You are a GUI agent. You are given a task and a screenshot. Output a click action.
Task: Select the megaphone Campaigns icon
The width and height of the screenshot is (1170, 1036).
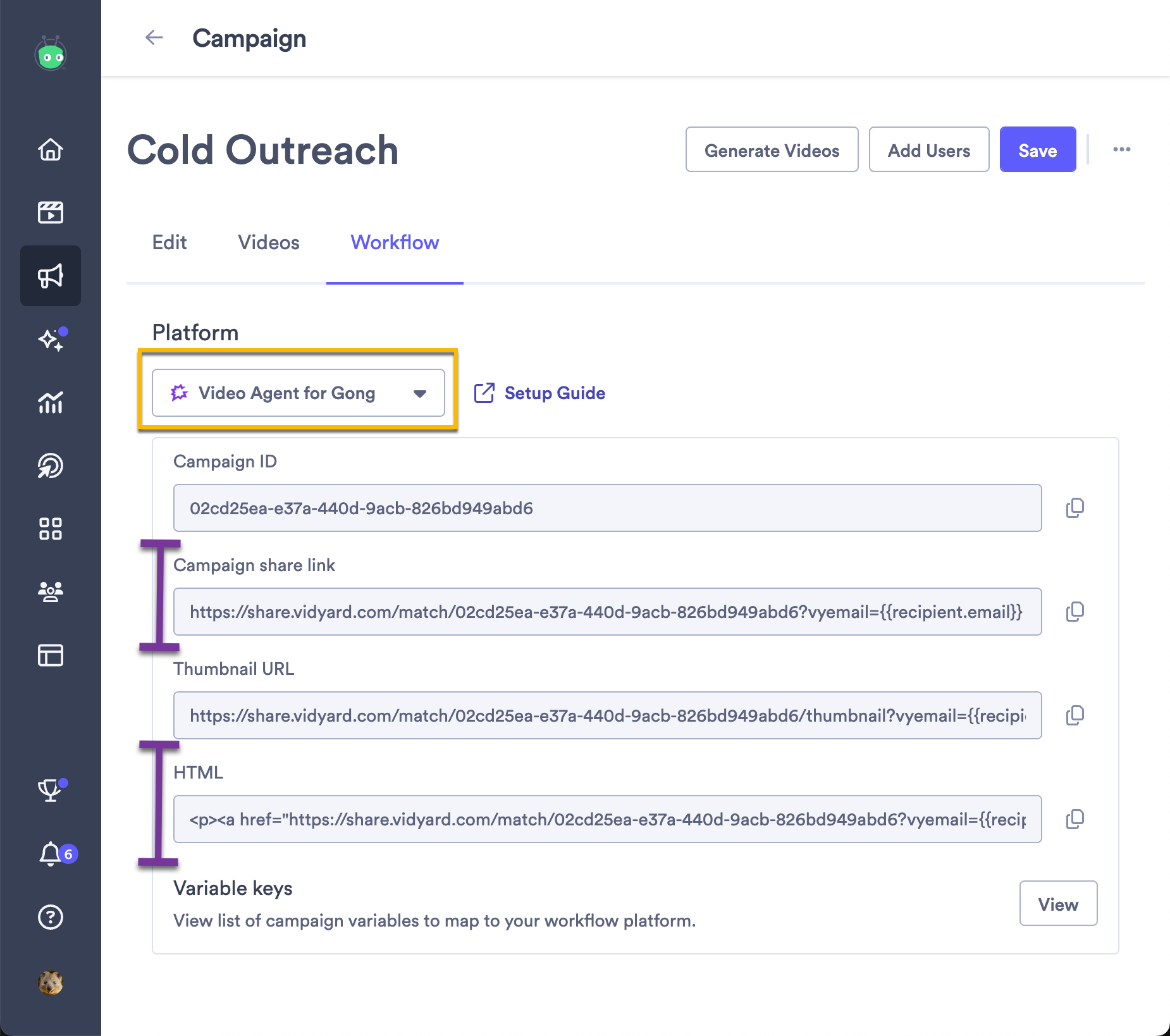(x=51, y=275)
